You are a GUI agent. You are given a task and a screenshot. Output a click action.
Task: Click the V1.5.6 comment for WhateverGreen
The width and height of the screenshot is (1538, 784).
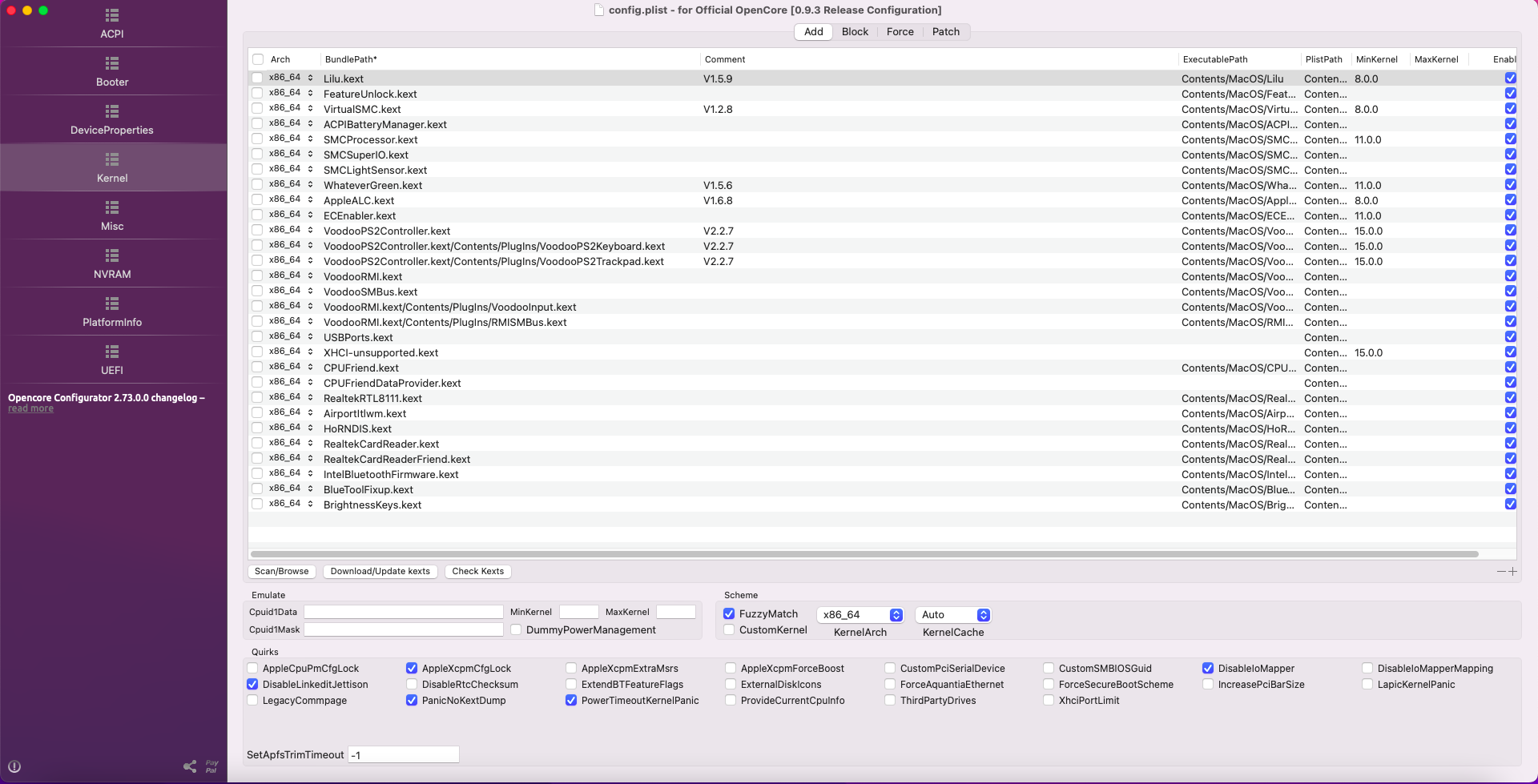[718, 185]
